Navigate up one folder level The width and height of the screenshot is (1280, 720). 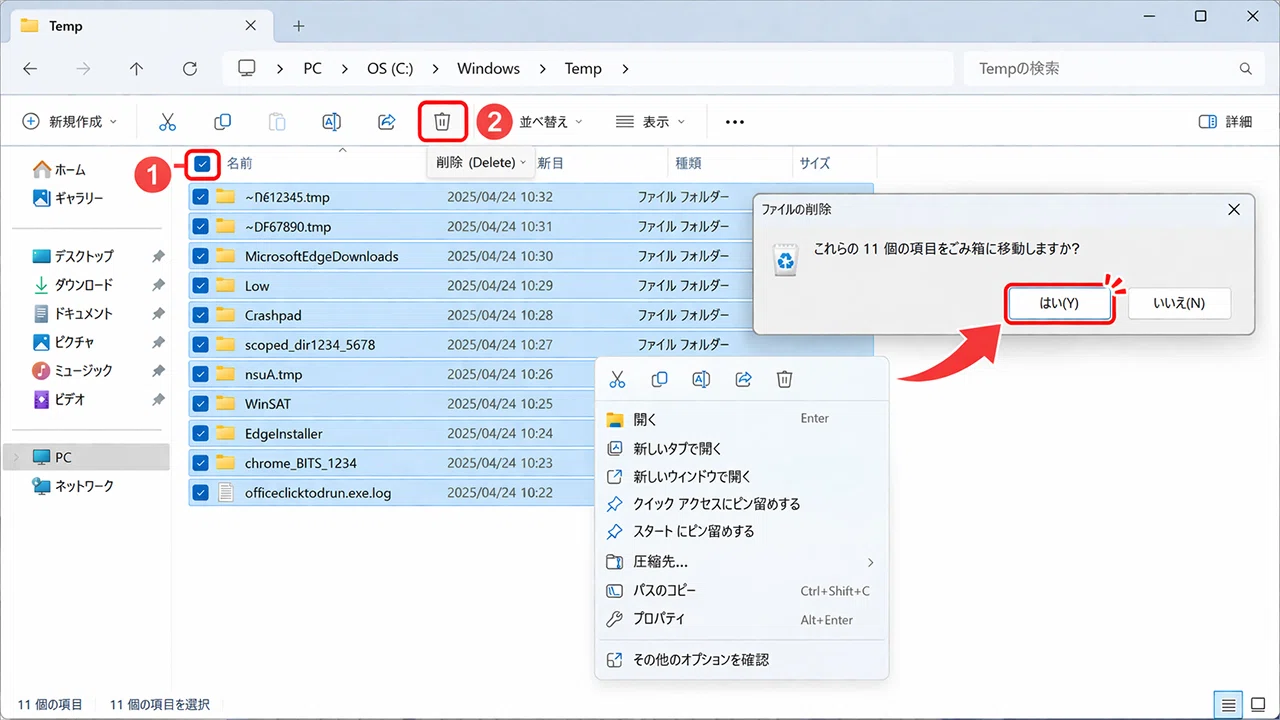pos(137,69)
